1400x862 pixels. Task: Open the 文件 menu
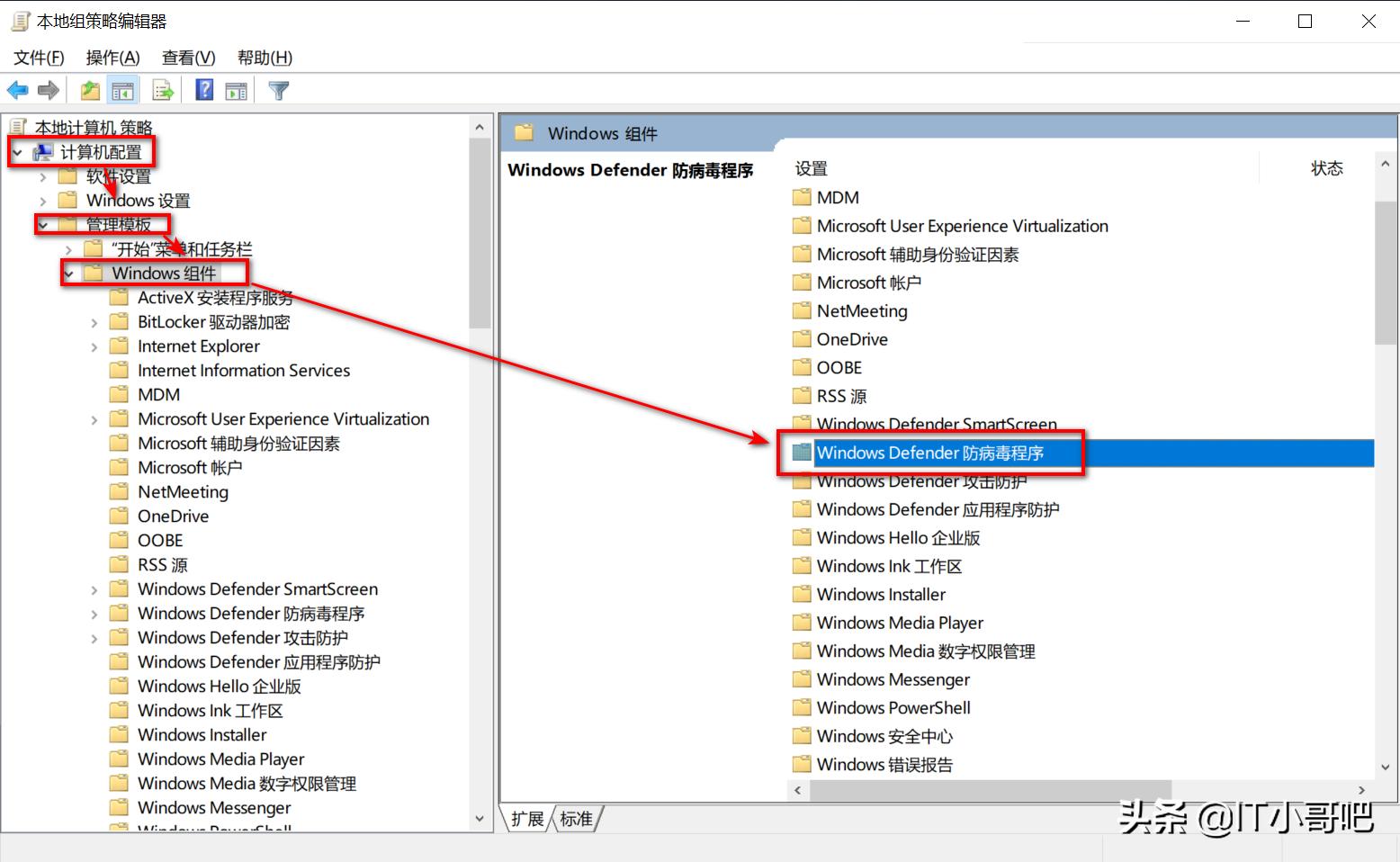(38, 57)
